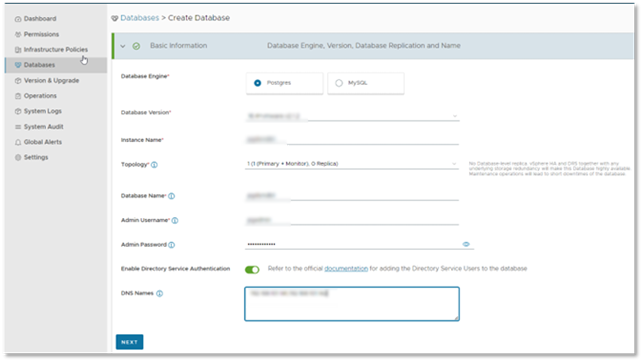Image resolution: width=643 pixels, height=362 pixels.
Task: Open the Database Version dropdown
Action: [x=352, y=116]
